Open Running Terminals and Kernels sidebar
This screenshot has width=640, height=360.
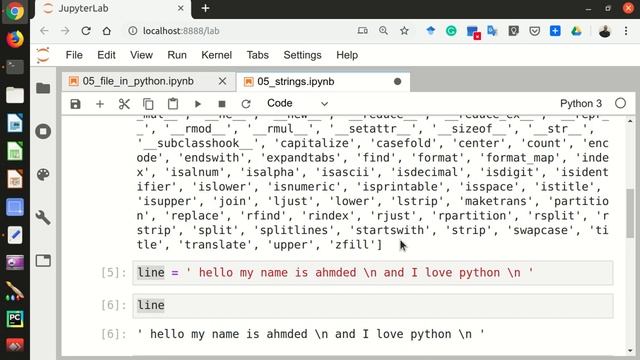(43, 131)
